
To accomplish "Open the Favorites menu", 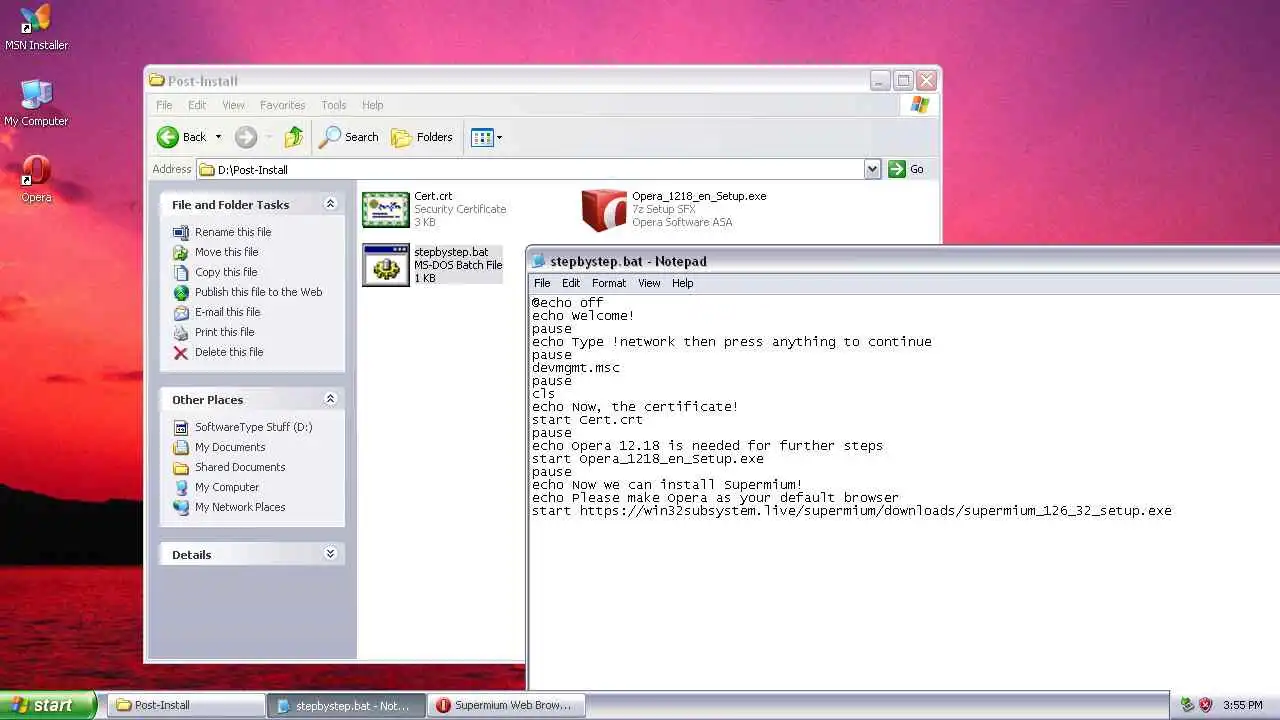I will pos(283,105).
